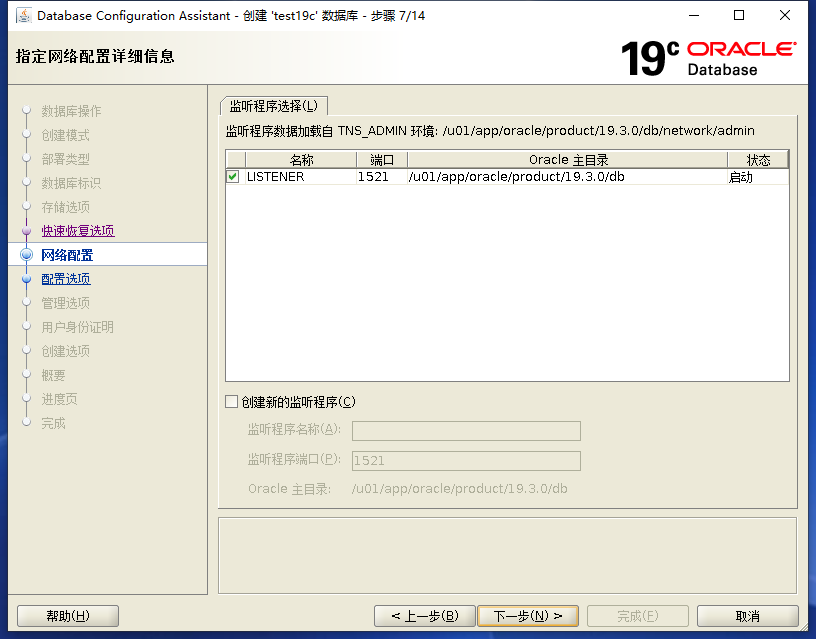816x639 pixels.
Task: Uncheck the LISTENER row checkbox
Action: tap(233, 177)
